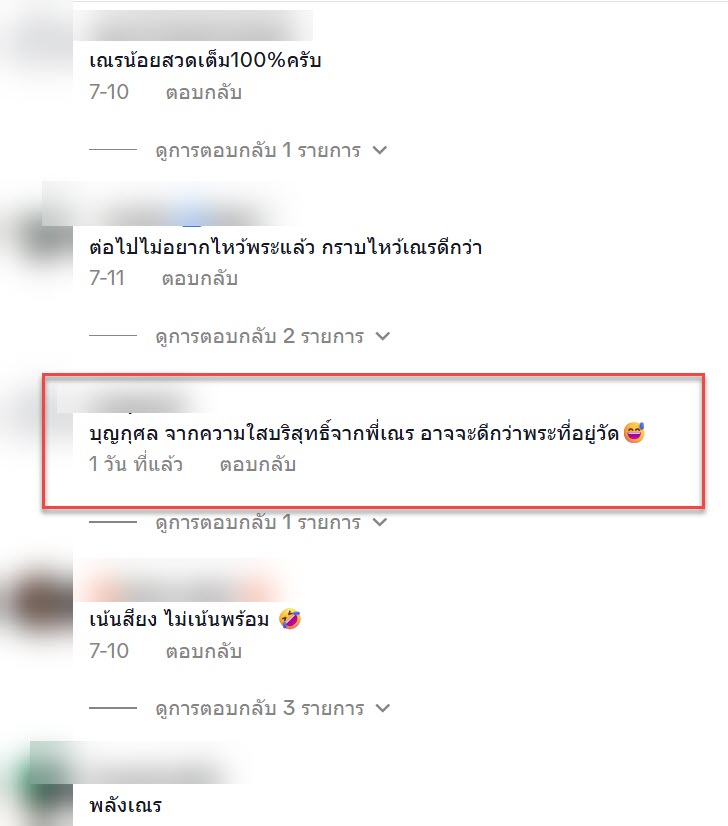This screenshot has width=728, height=826.
Task: Click the chevron of the first comment's reply expander
Action: pyautogui.click(x=380, y=150)
